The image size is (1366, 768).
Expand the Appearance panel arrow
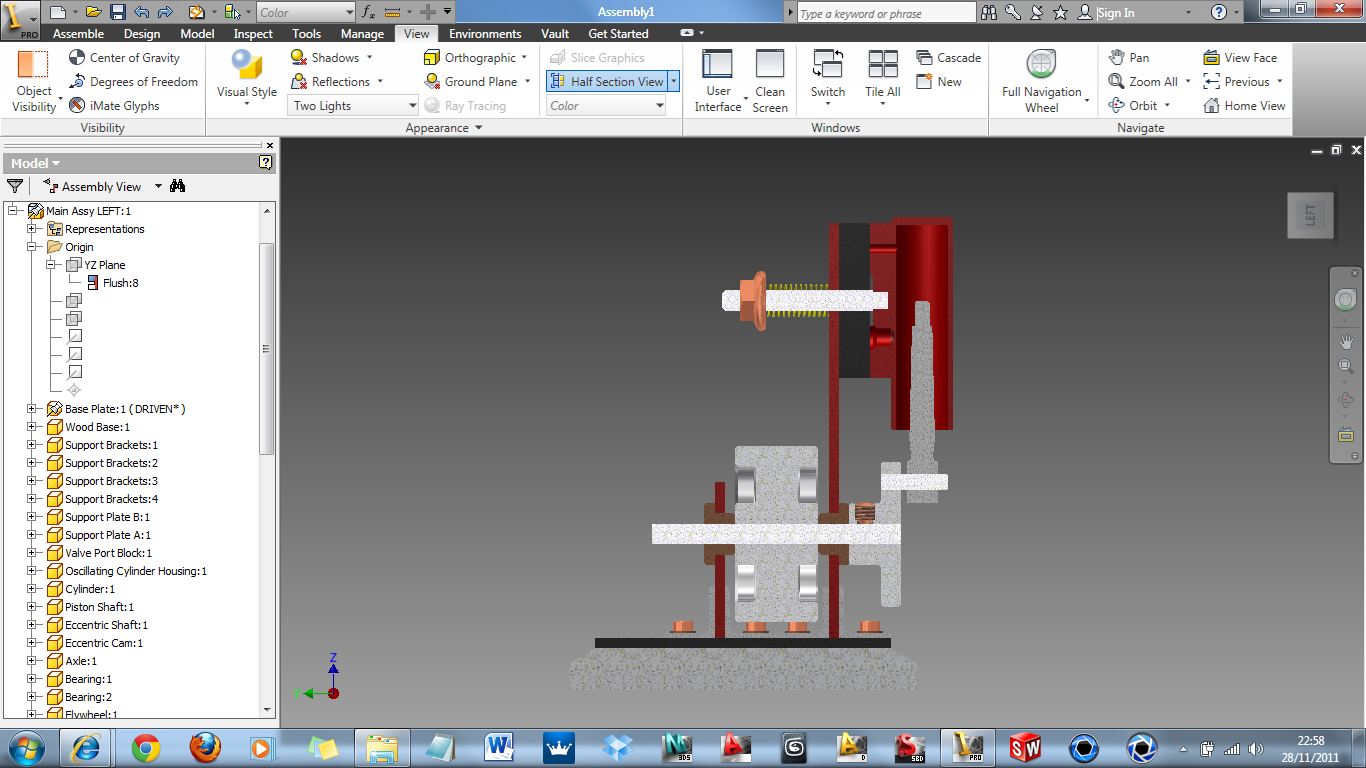478,128
